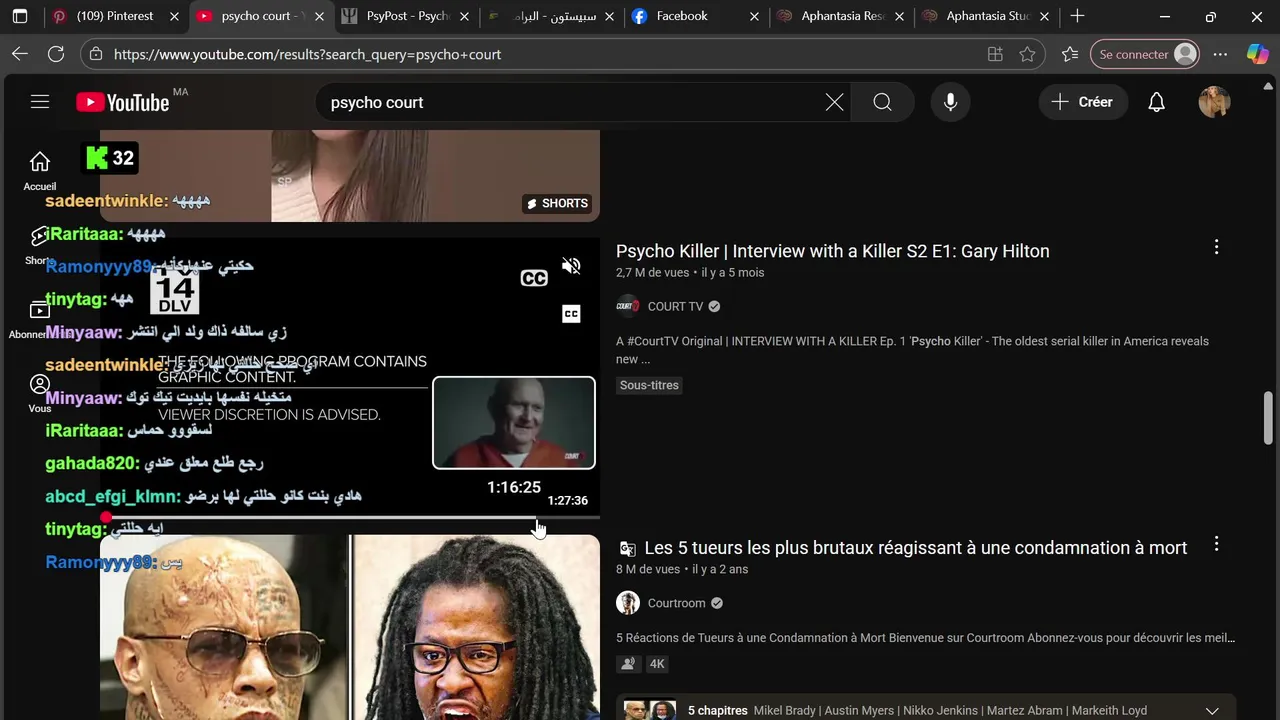Switch to the Pinterest tab
This screenshot has width=1280, height=720.
click(115, 16)
